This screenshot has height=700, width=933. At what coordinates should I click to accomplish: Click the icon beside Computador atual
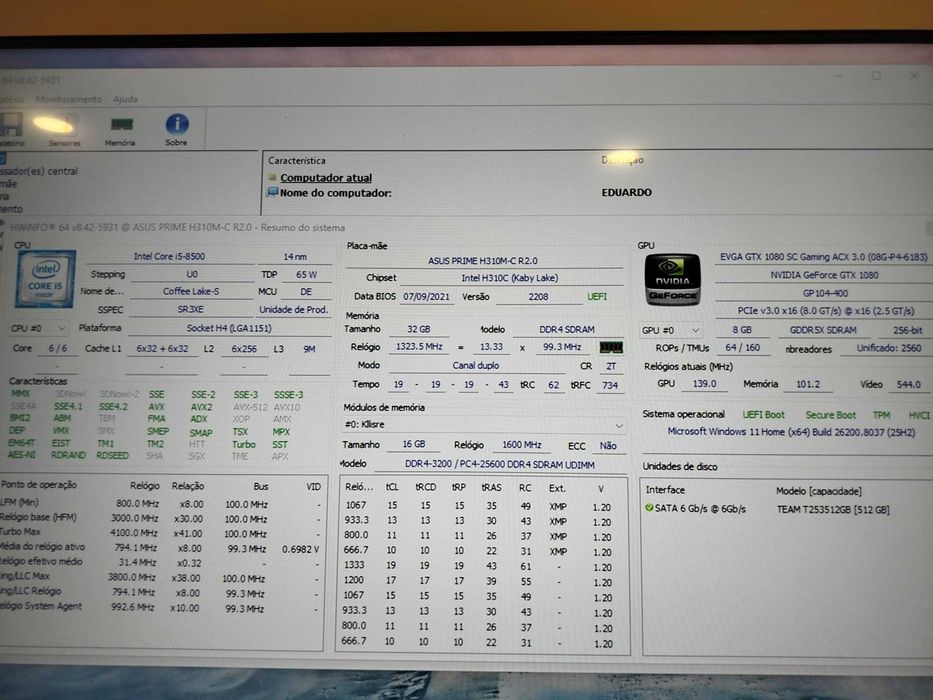point(273,177)
